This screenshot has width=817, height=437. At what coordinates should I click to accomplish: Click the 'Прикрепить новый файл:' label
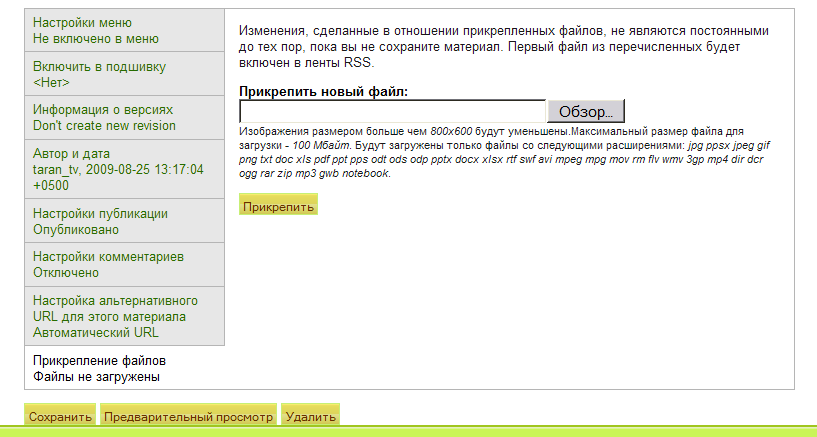coord(324,92)
